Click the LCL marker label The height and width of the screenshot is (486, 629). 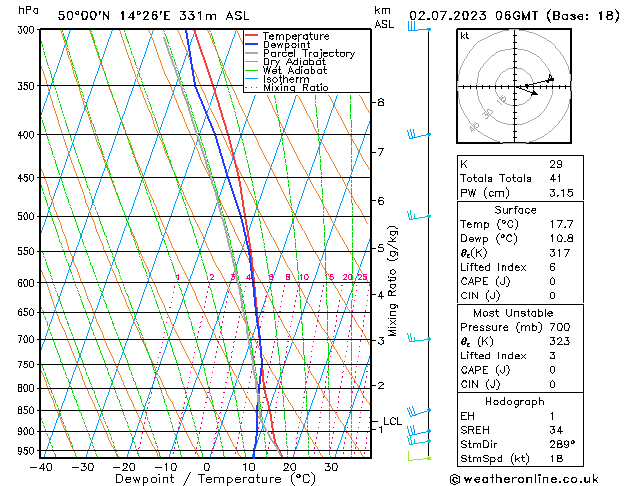coord(392,422)
